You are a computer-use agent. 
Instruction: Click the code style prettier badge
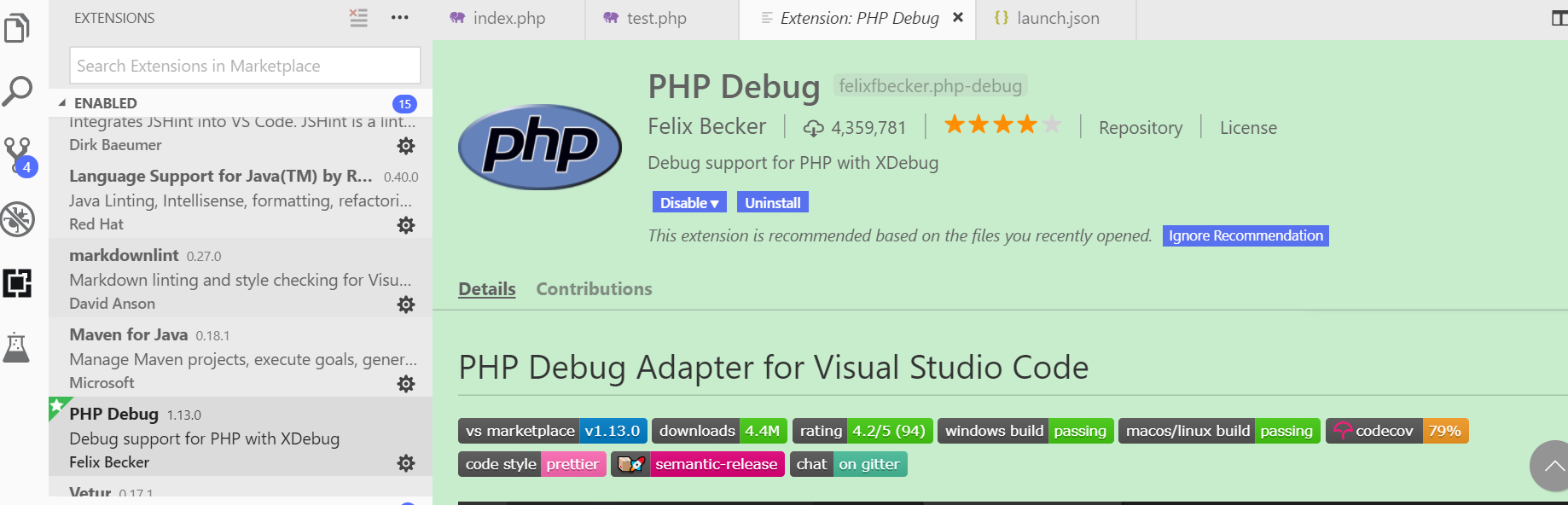532,464
